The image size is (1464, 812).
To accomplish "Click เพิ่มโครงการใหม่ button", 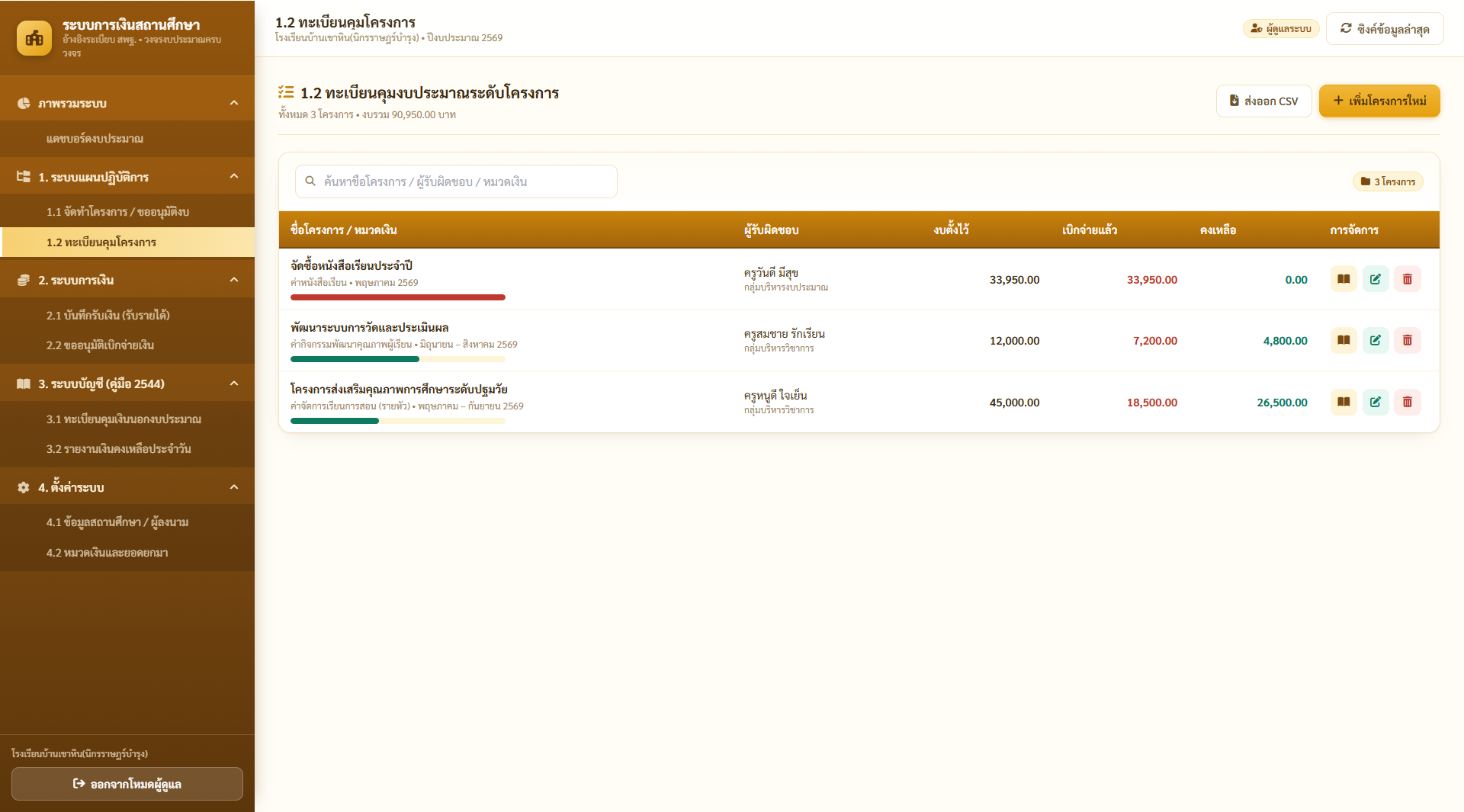I will 1379,101.
